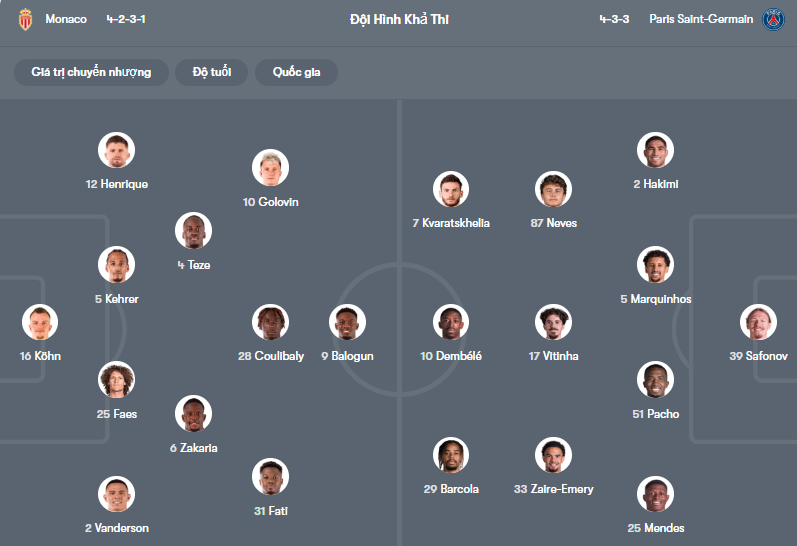Click the Coulibaly player name label
797x546 pixels.
click(270, 356)
